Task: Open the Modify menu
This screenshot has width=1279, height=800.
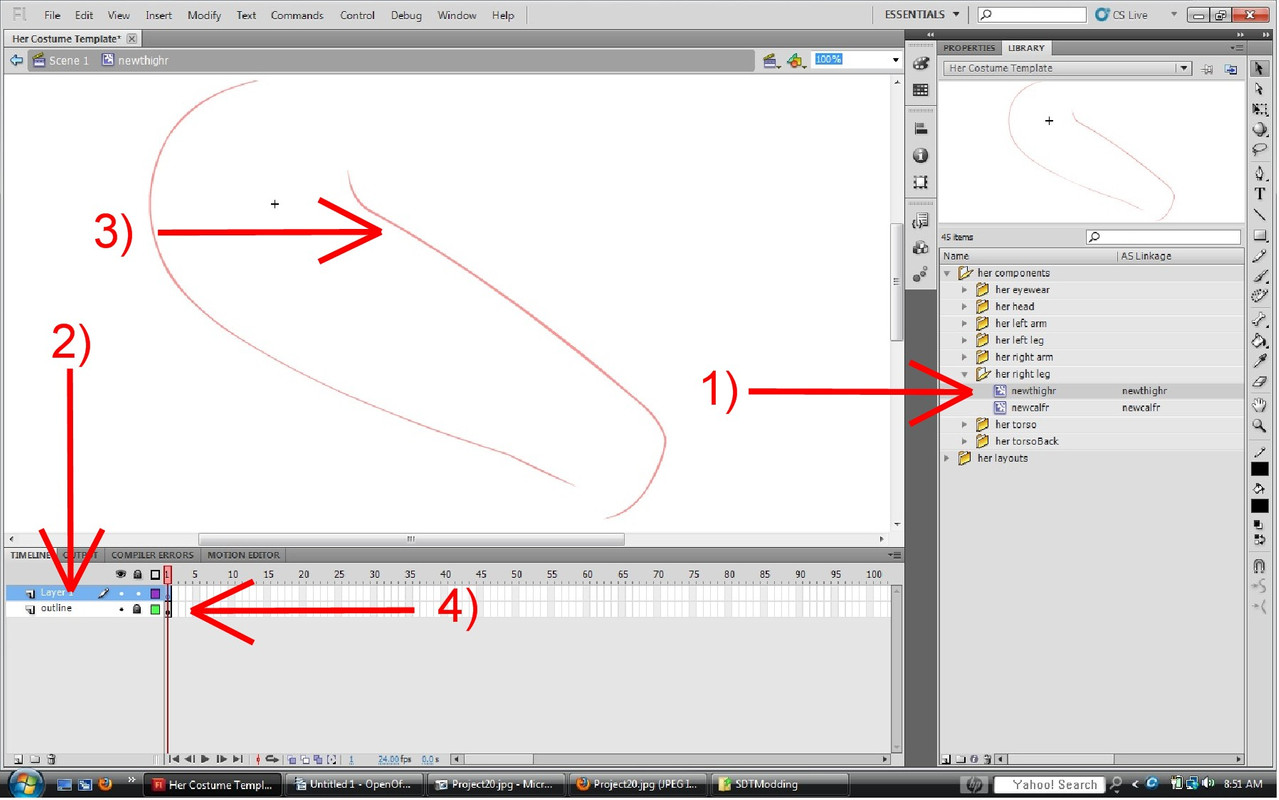Action: pos(204,15)
